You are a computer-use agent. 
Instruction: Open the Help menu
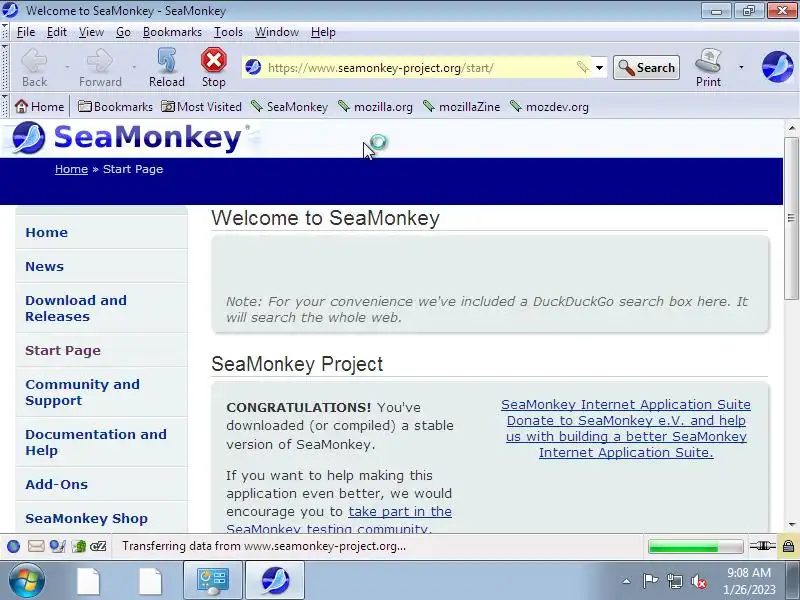pyautogui.click(x=323, y=32)
